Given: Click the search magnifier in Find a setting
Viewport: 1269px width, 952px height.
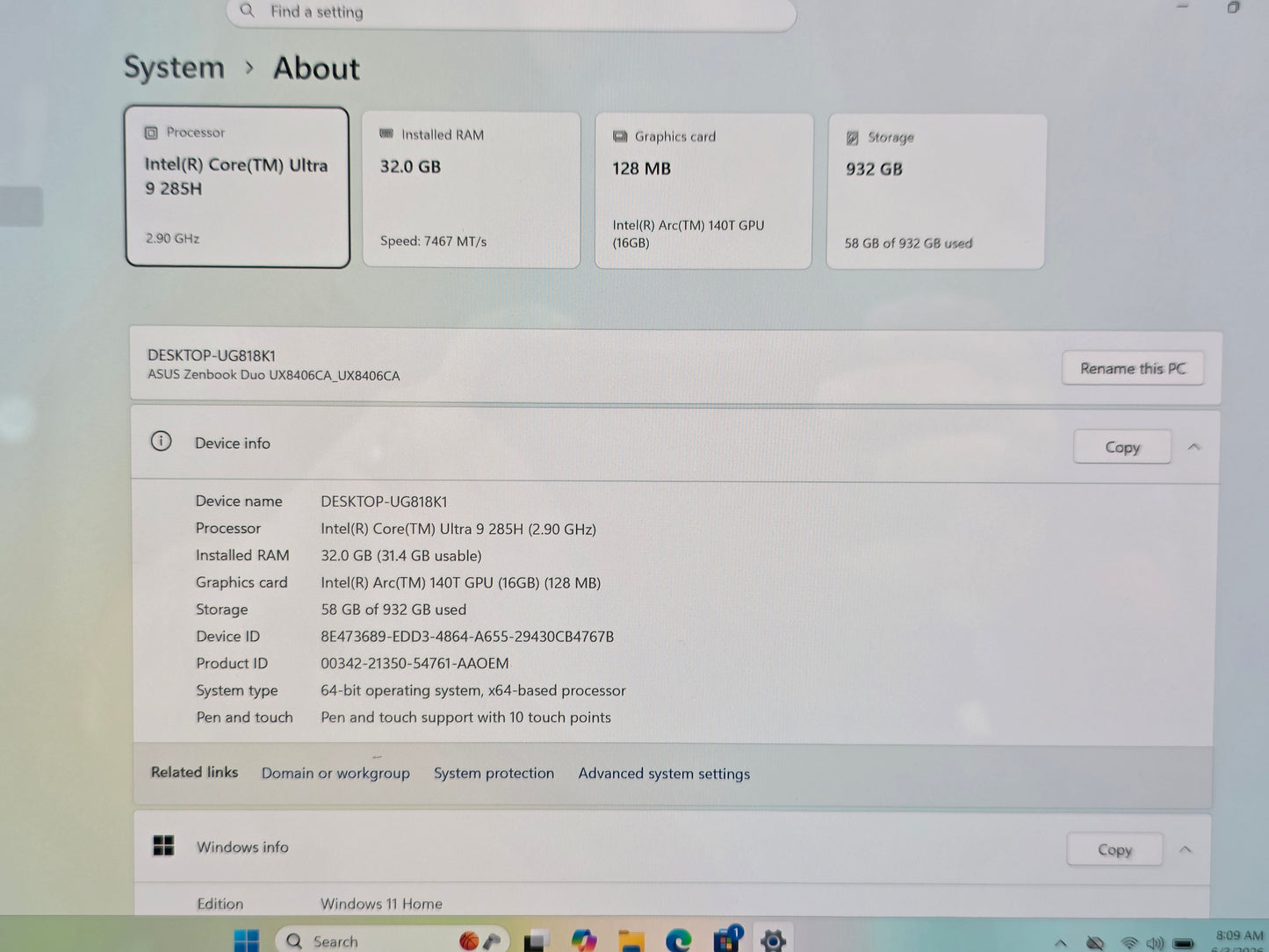Looking at the screenshot, I should tap(248, 11).
